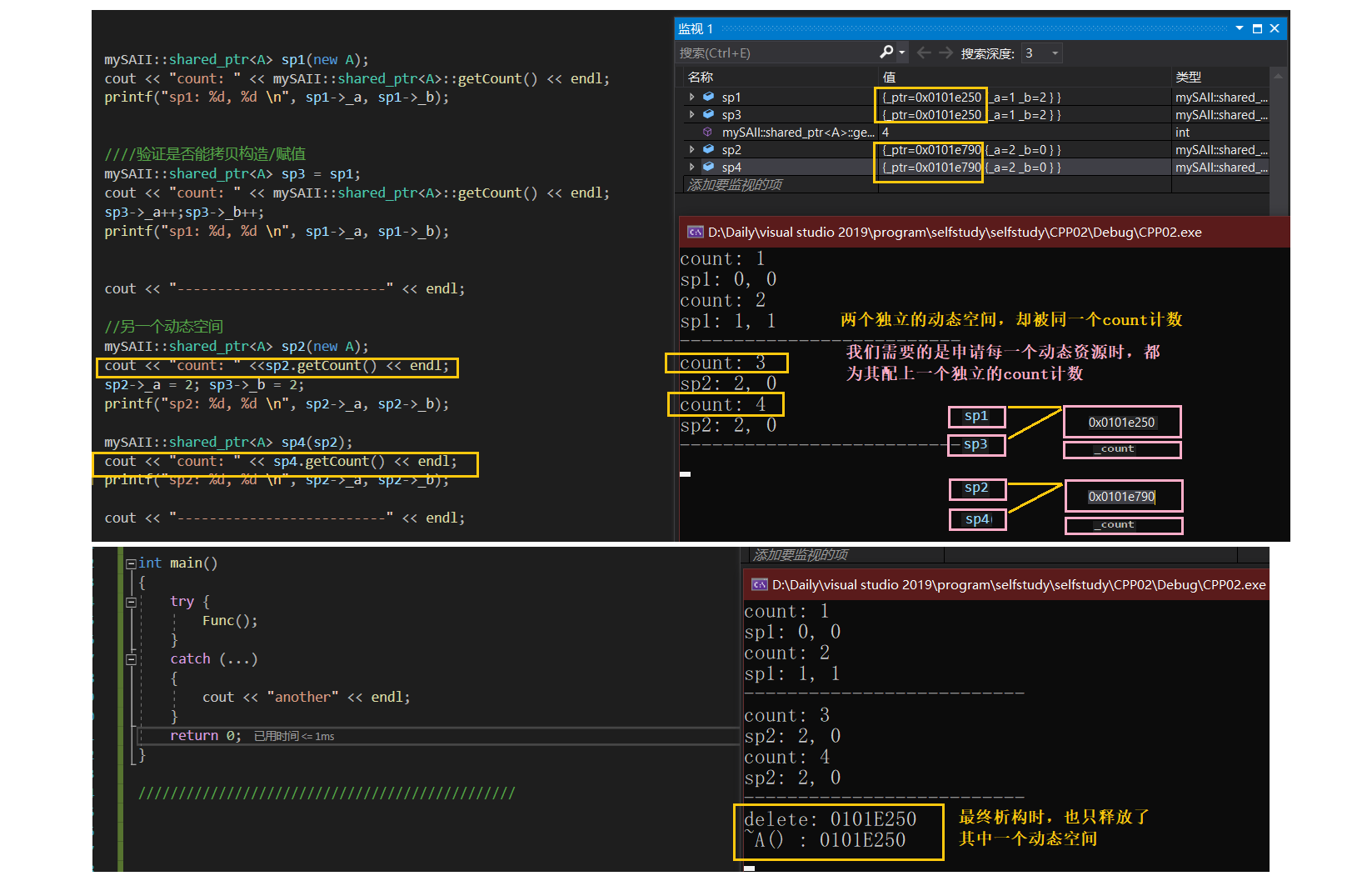Click the blue cube icon of sp4
1372x896 pixels.
coord(708,167)
